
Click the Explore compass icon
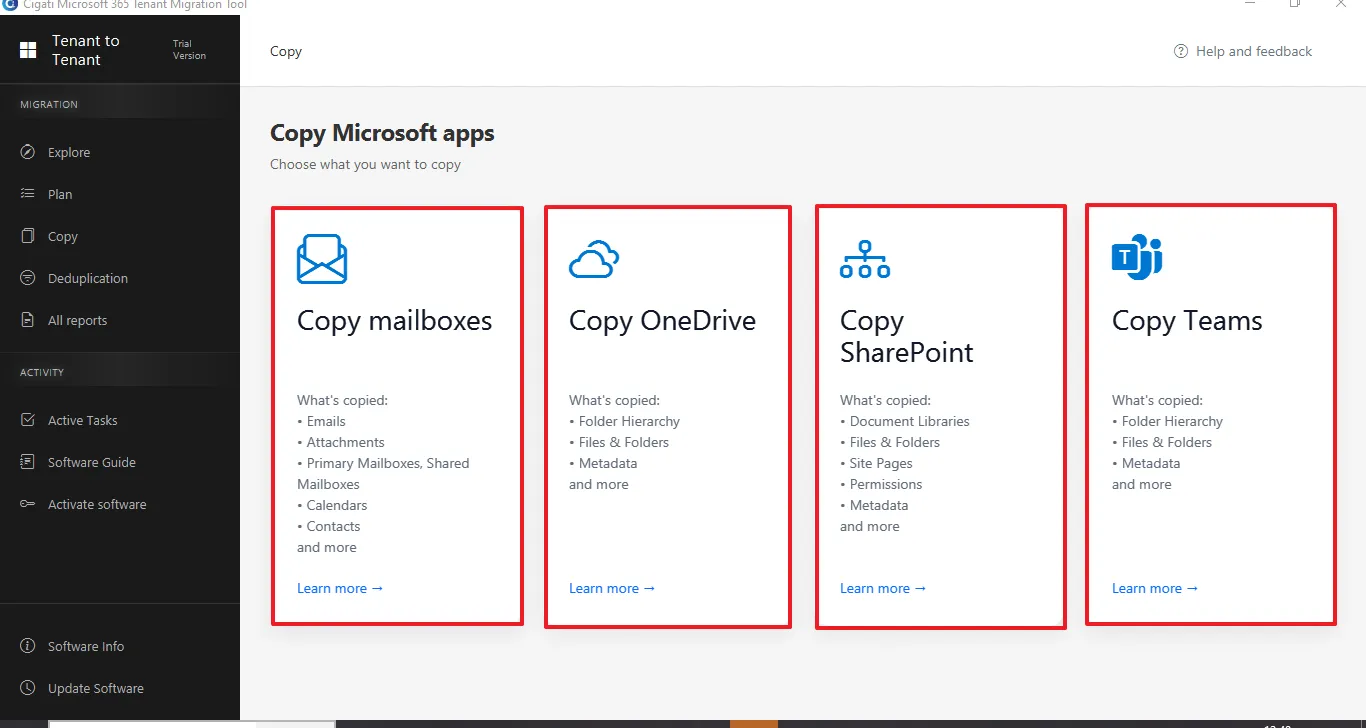[28, 152]
